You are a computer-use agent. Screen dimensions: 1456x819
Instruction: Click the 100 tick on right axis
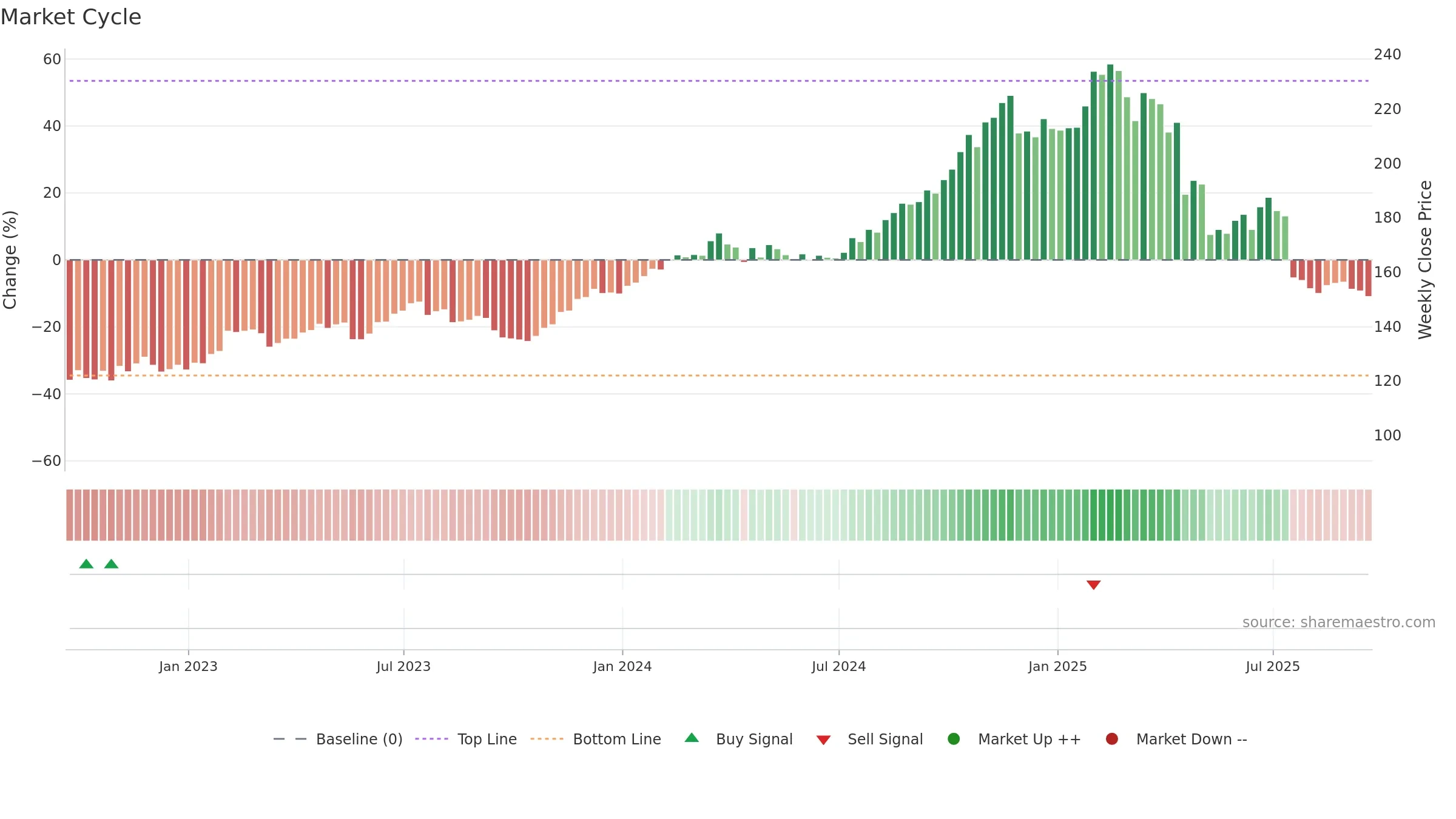tap(1387, 436)
